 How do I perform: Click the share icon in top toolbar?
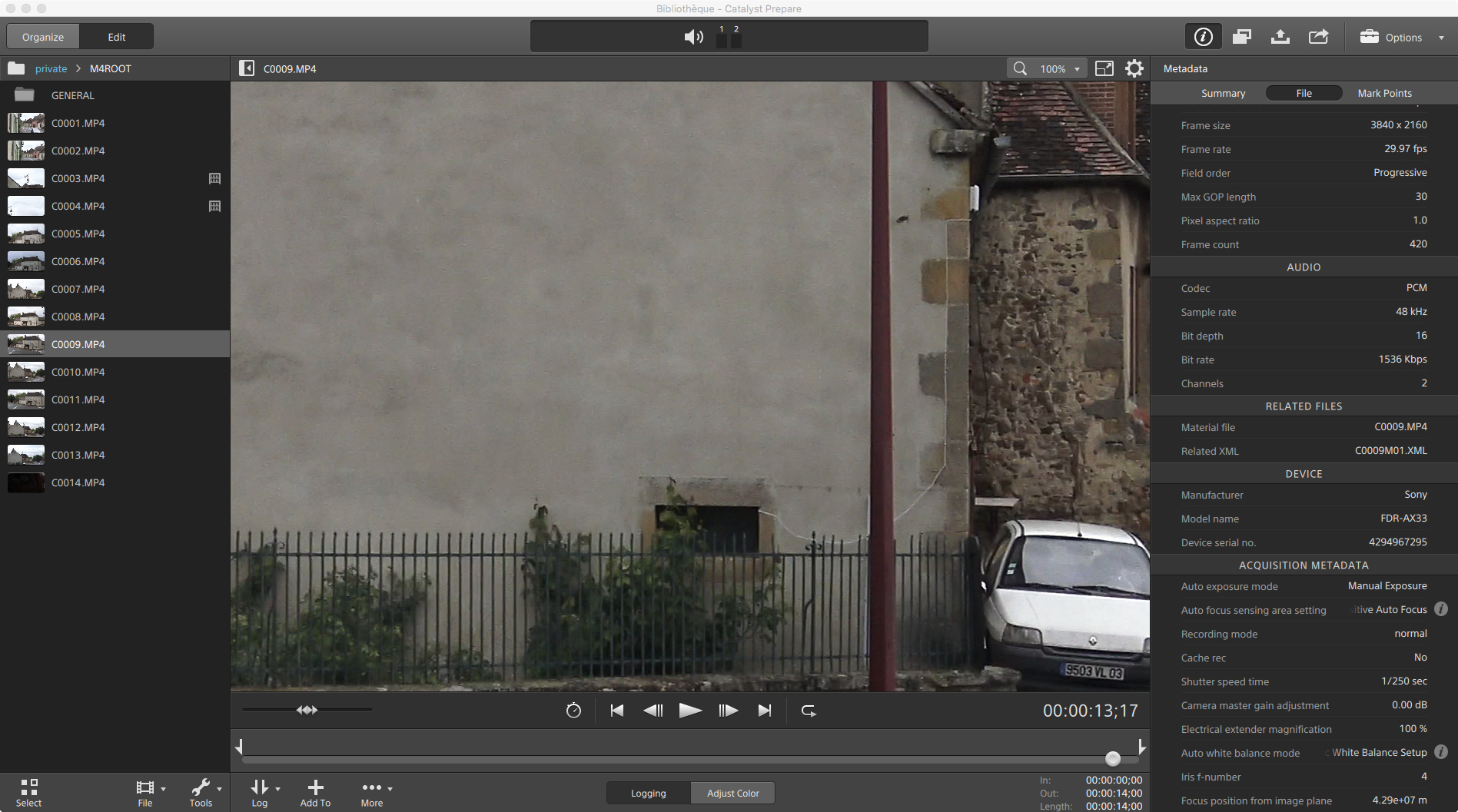pos(1318,37)
